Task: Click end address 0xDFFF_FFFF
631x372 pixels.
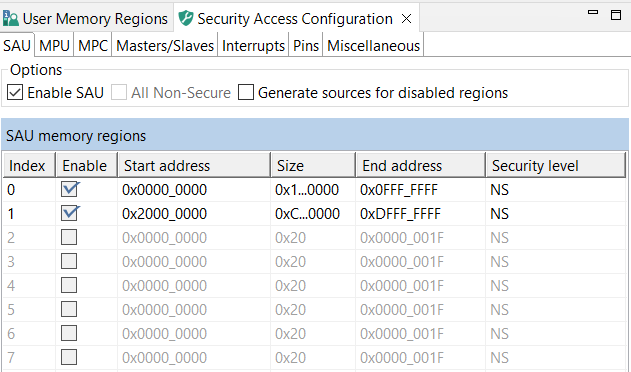Action: tap(400, 213)
